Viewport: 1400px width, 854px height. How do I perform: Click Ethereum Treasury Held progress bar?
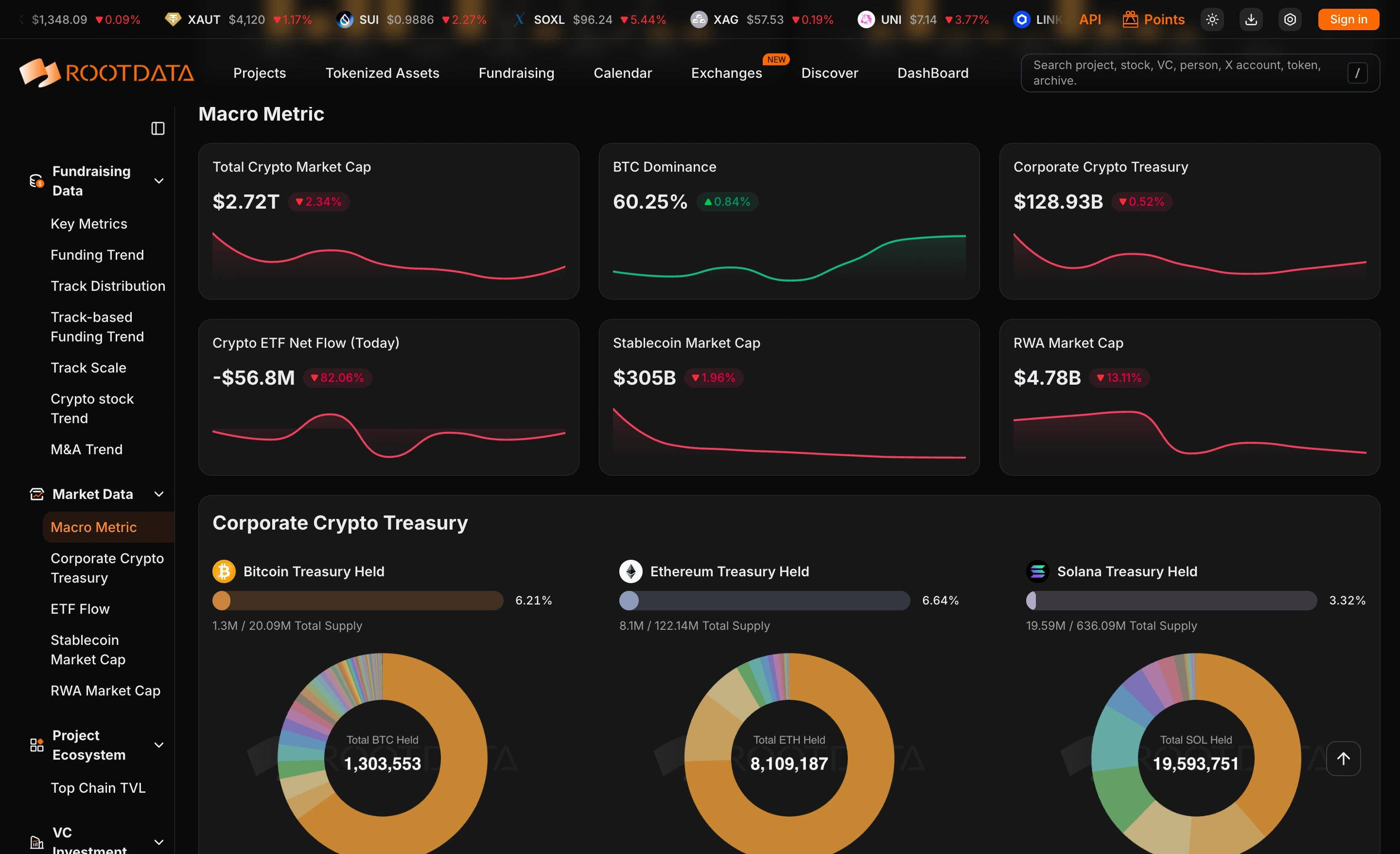pyautogui.click(x=765, y=601)
